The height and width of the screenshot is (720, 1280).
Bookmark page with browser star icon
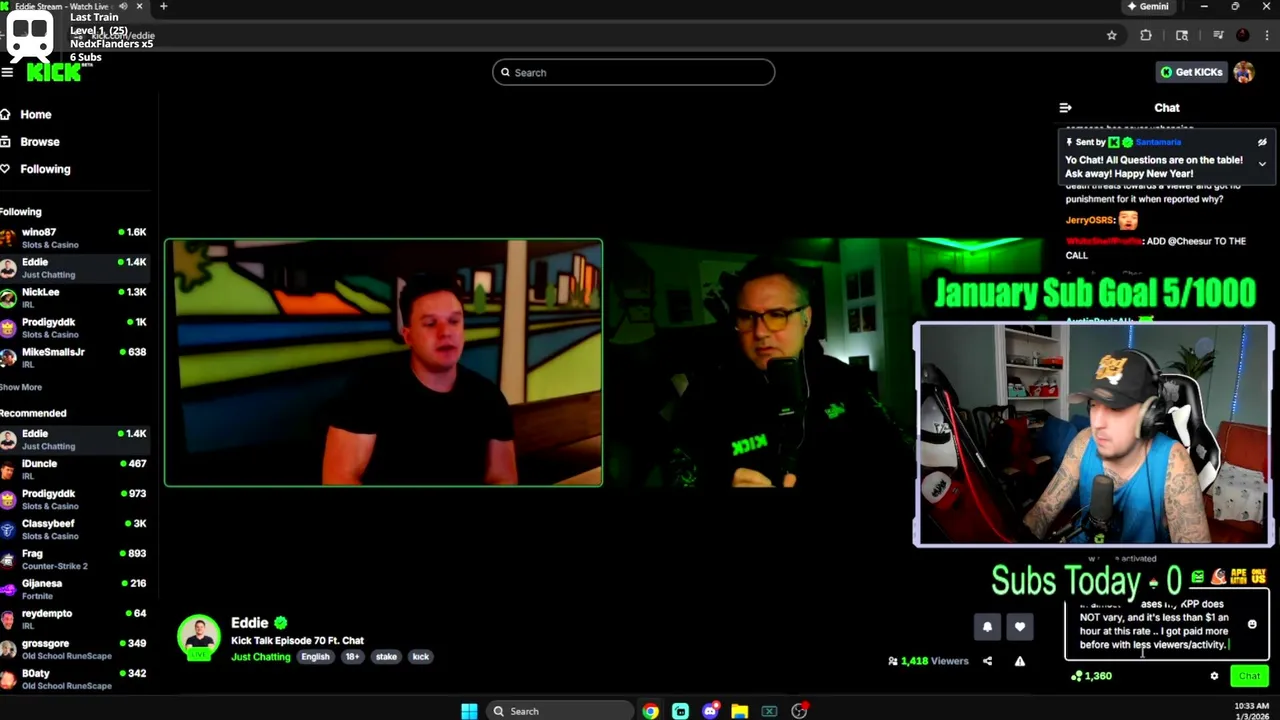point(1111,35)
